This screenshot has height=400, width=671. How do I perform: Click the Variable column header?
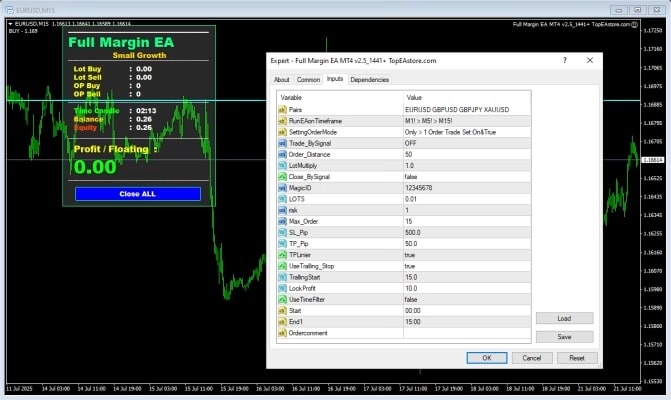[340, 98]
